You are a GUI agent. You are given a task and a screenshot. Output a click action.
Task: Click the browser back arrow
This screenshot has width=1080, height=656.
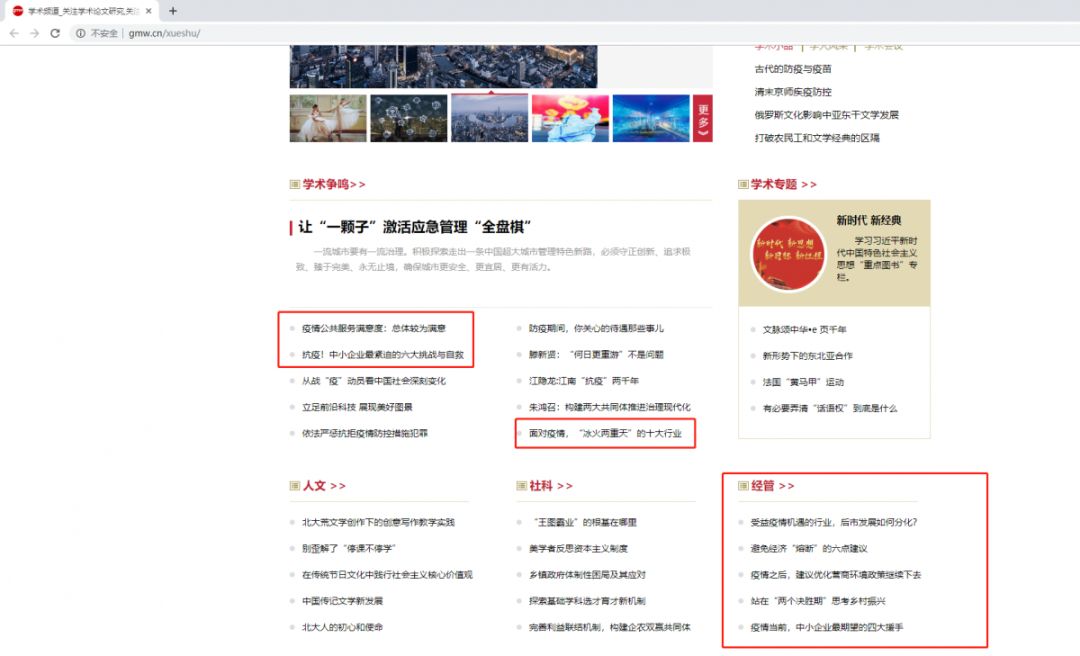coord(14,32)
